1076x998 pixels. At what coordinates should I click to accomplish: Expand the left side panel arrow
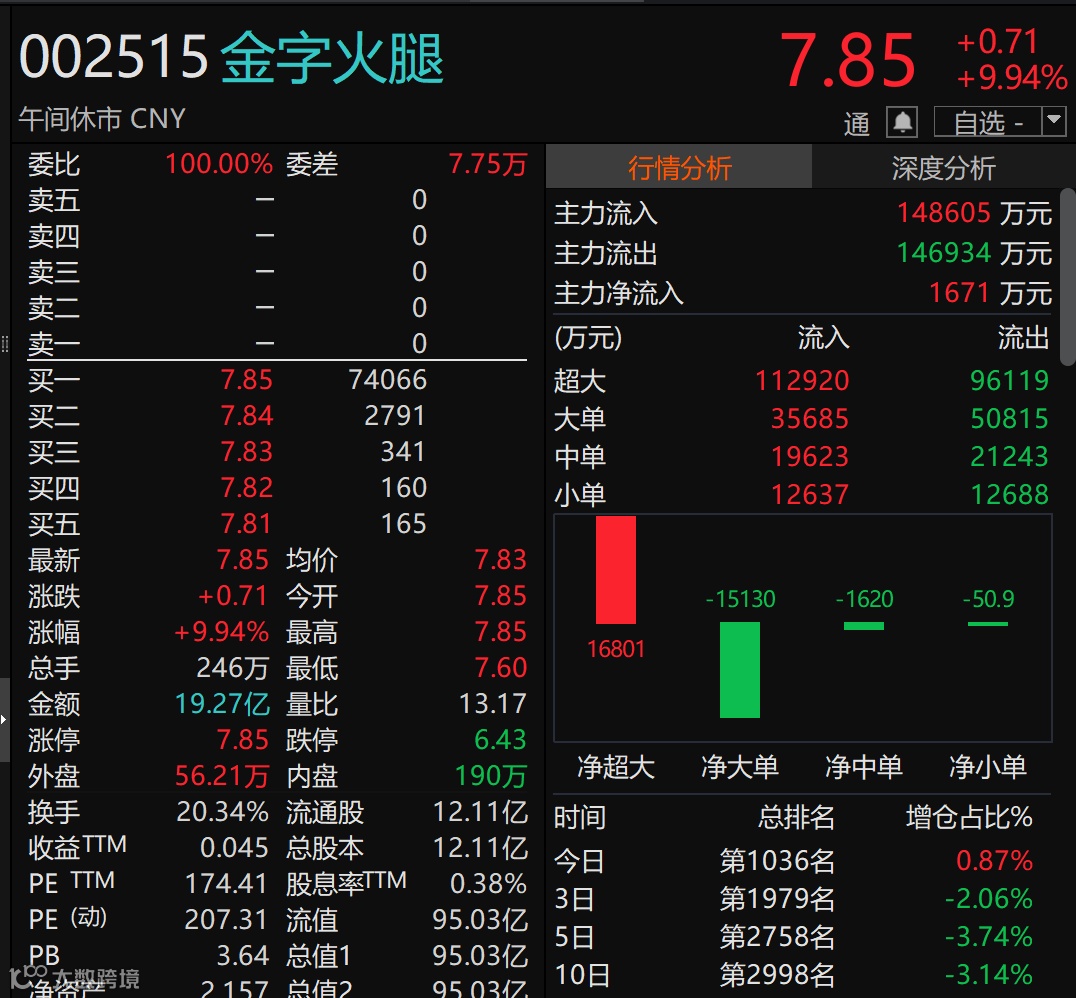tap(4, 719)
